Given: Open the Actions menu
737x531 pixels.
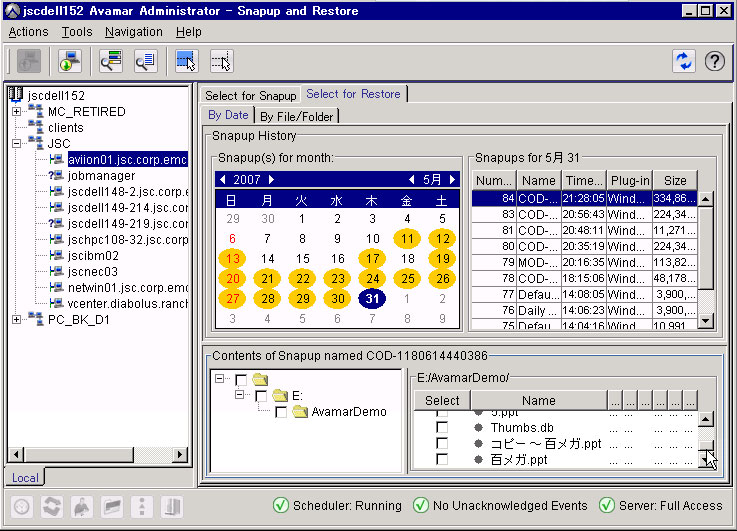Looking at the screenshot, I should 29,32.
